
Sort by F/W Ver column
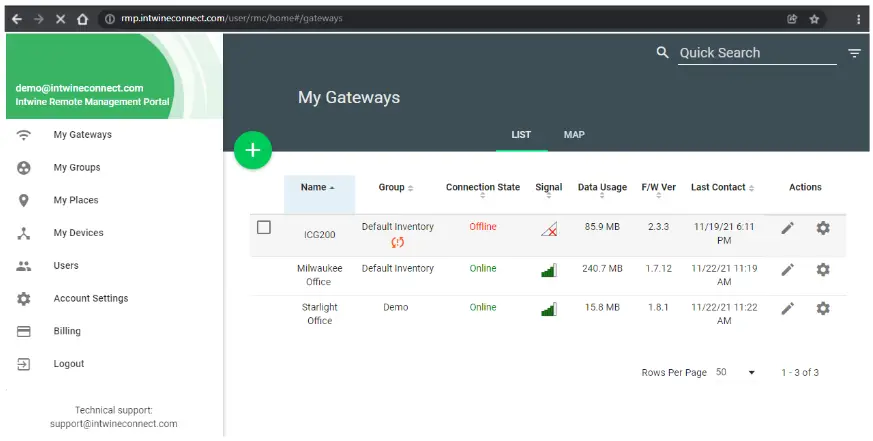pyautogui.click(x=659, y=188)
